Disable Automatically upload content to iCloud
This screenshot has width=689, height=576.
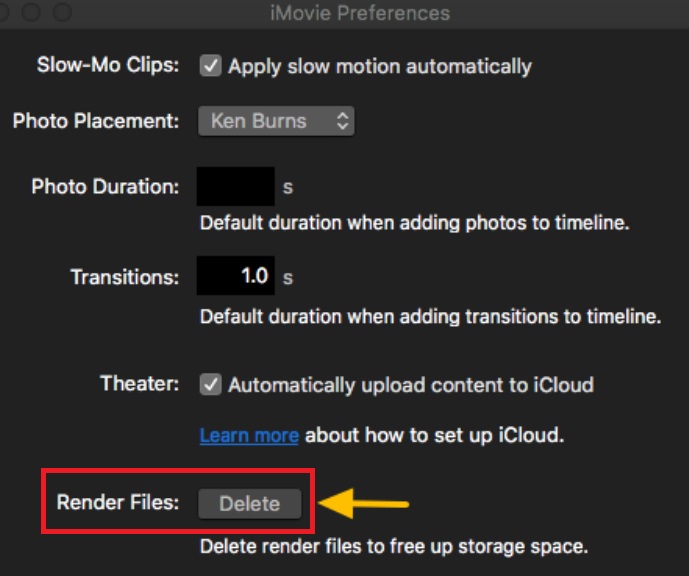point(210,384)
